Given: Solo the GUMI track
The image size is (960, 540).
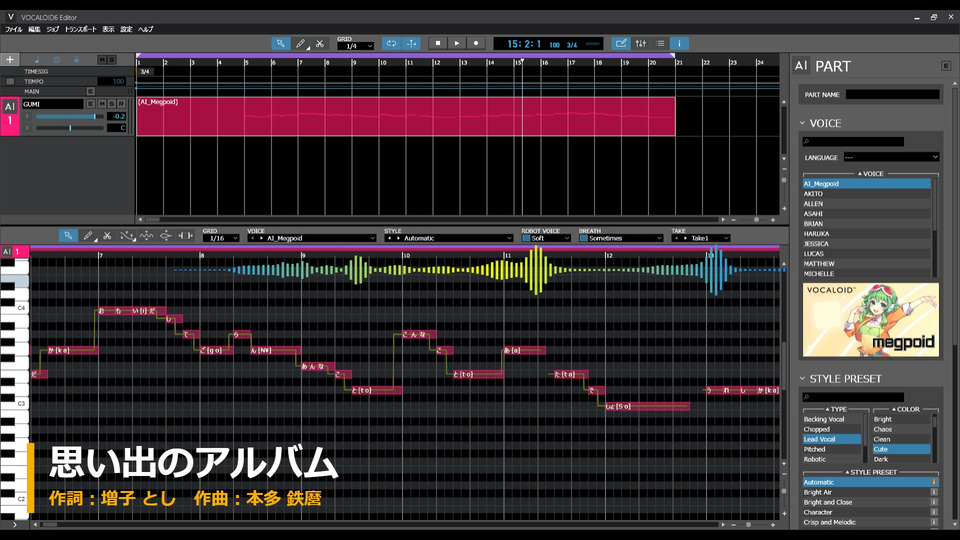Looking at the screenshot, I should (111, 104).
